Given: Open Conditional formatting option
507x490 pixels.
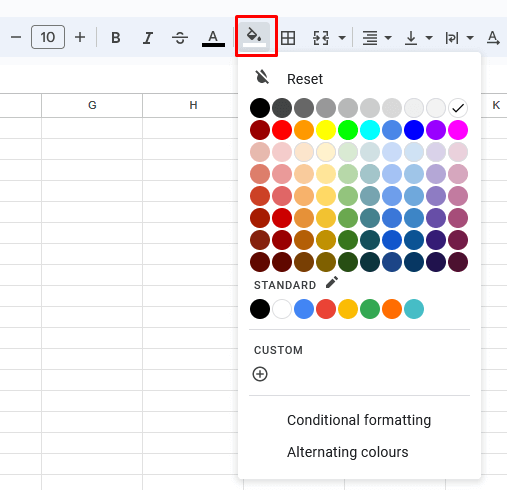Looking at the screenshot, I should tap(359, 420).
